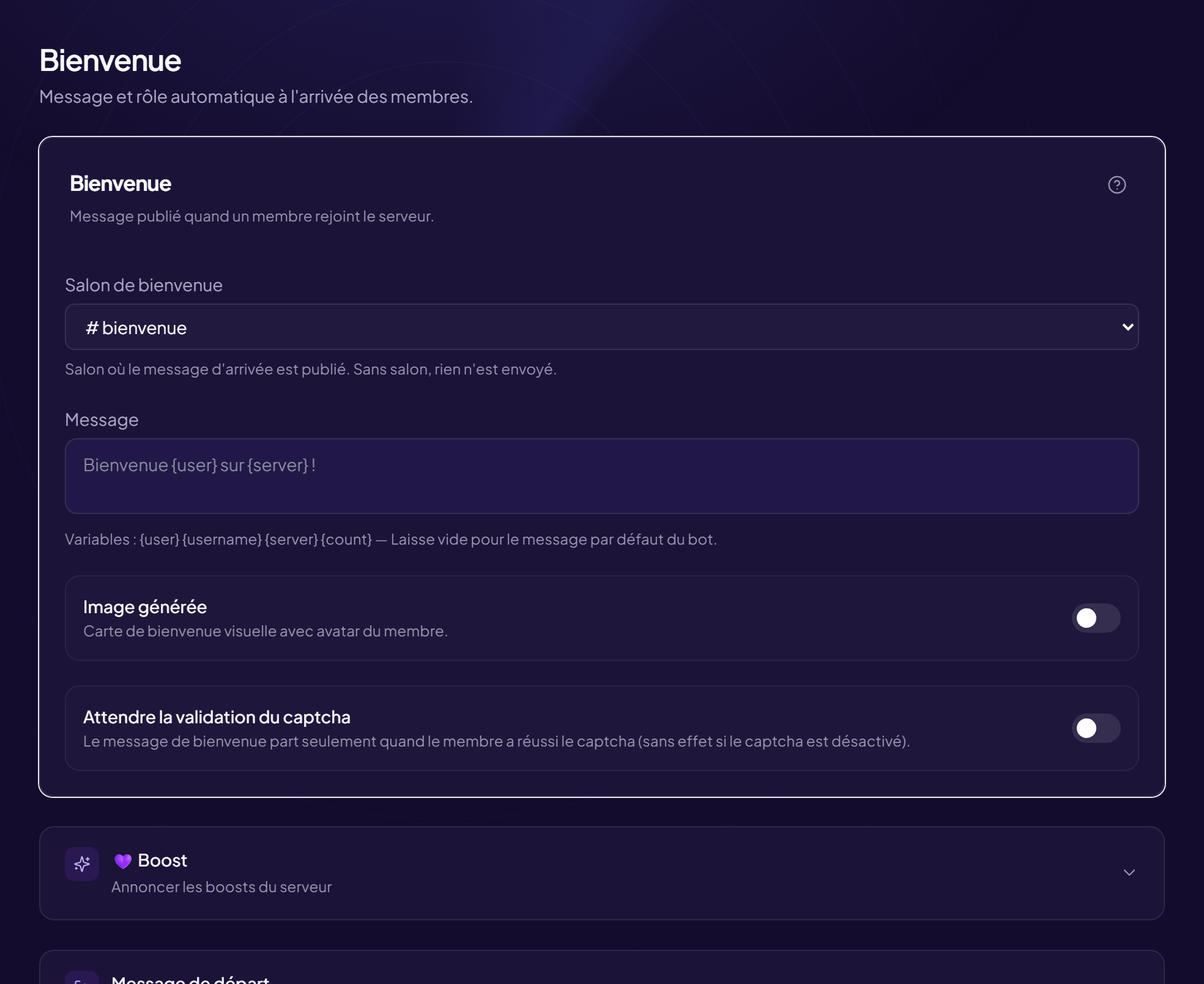Click the Boost section title
This screenshot has height=984, width=1204.
coord(162,860)
